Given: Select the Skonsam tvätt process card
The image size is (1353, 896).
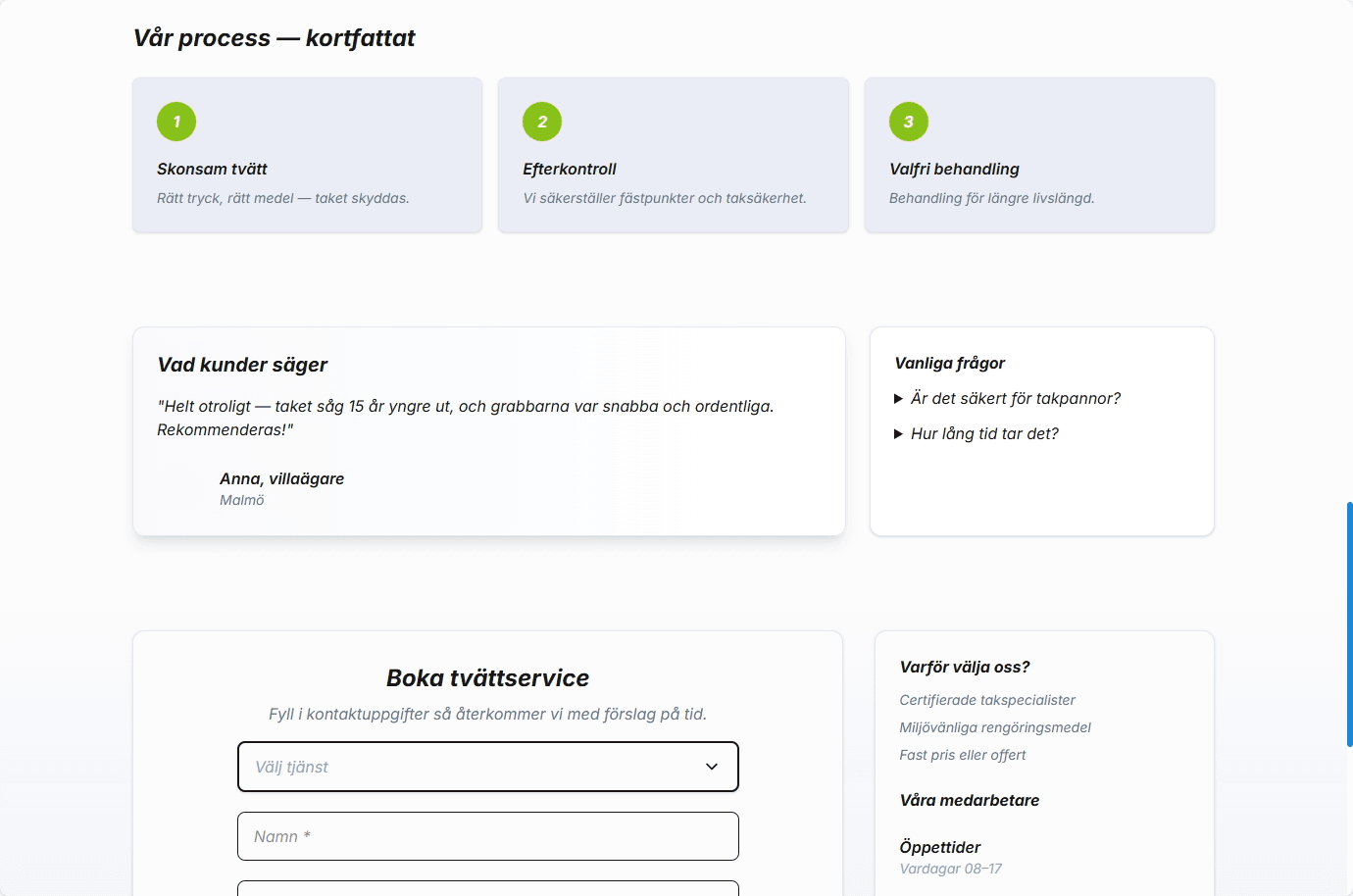Looking at the screenshot, I should tap(307, 155).
